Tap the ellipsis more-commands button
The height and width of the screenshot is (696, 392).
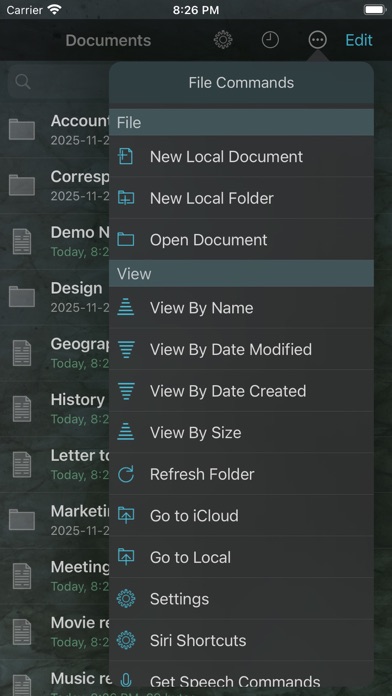pos(317,40)
